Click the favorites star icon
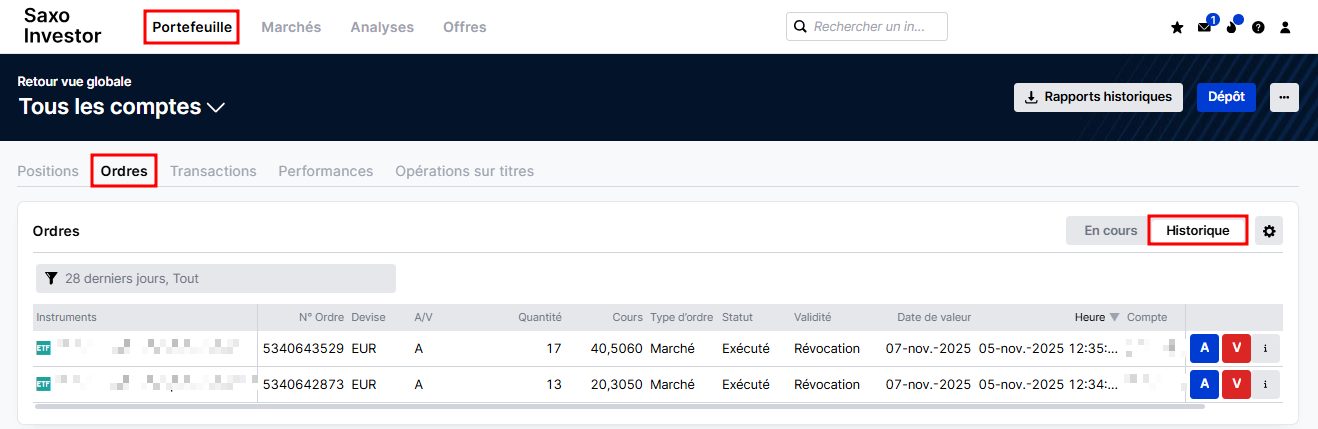Image resolution: width=1318 pixels, height=429 pixels. [x=1177, y=28]
